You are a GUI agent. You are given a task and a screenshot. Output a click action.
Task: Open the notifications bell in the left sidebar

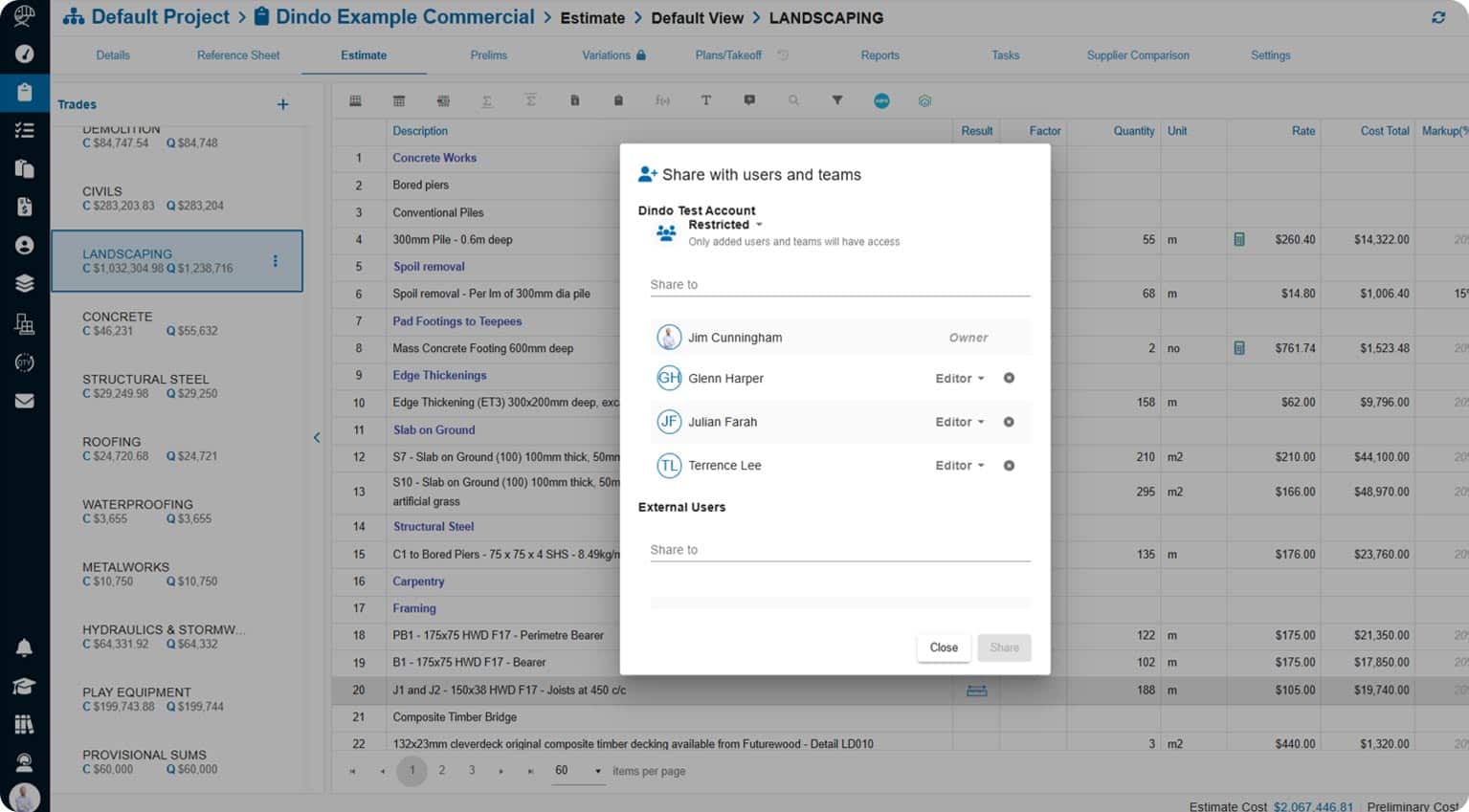[24, 647]
